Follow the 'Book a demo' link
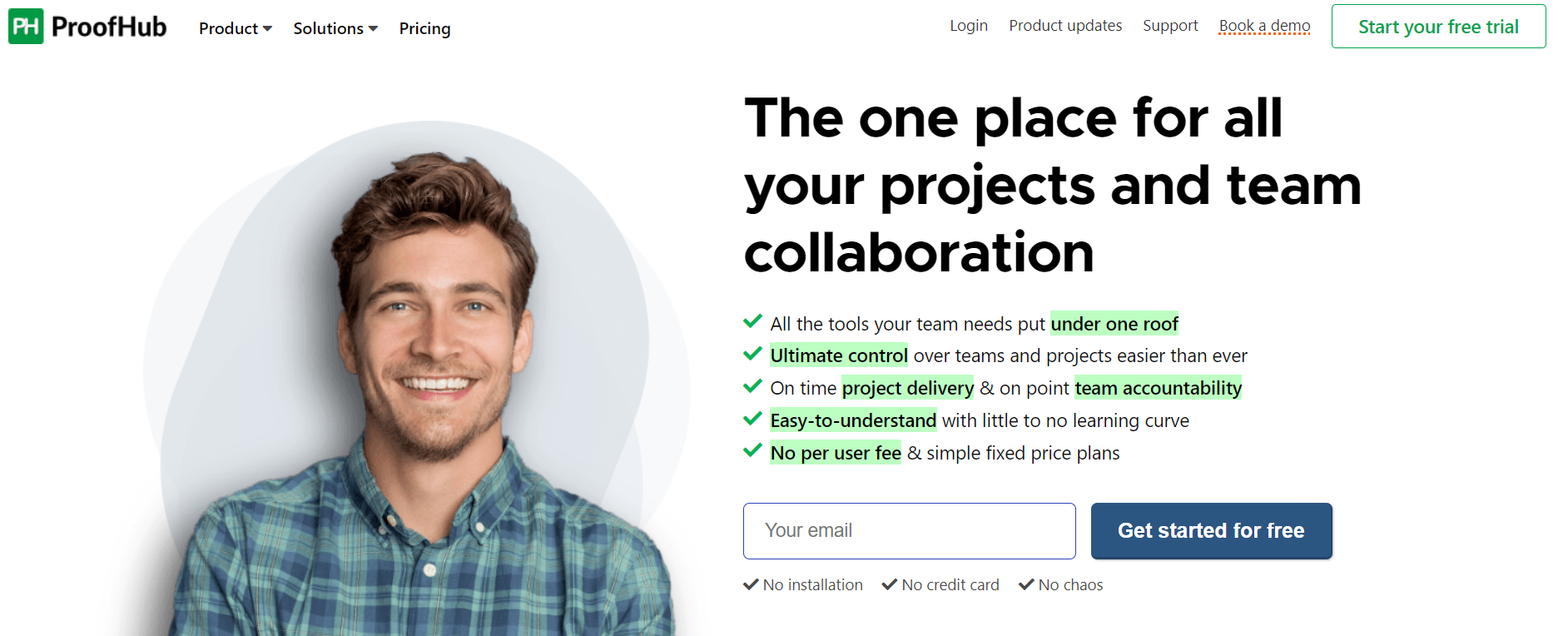The image size is (1568, 636). 1264,26
